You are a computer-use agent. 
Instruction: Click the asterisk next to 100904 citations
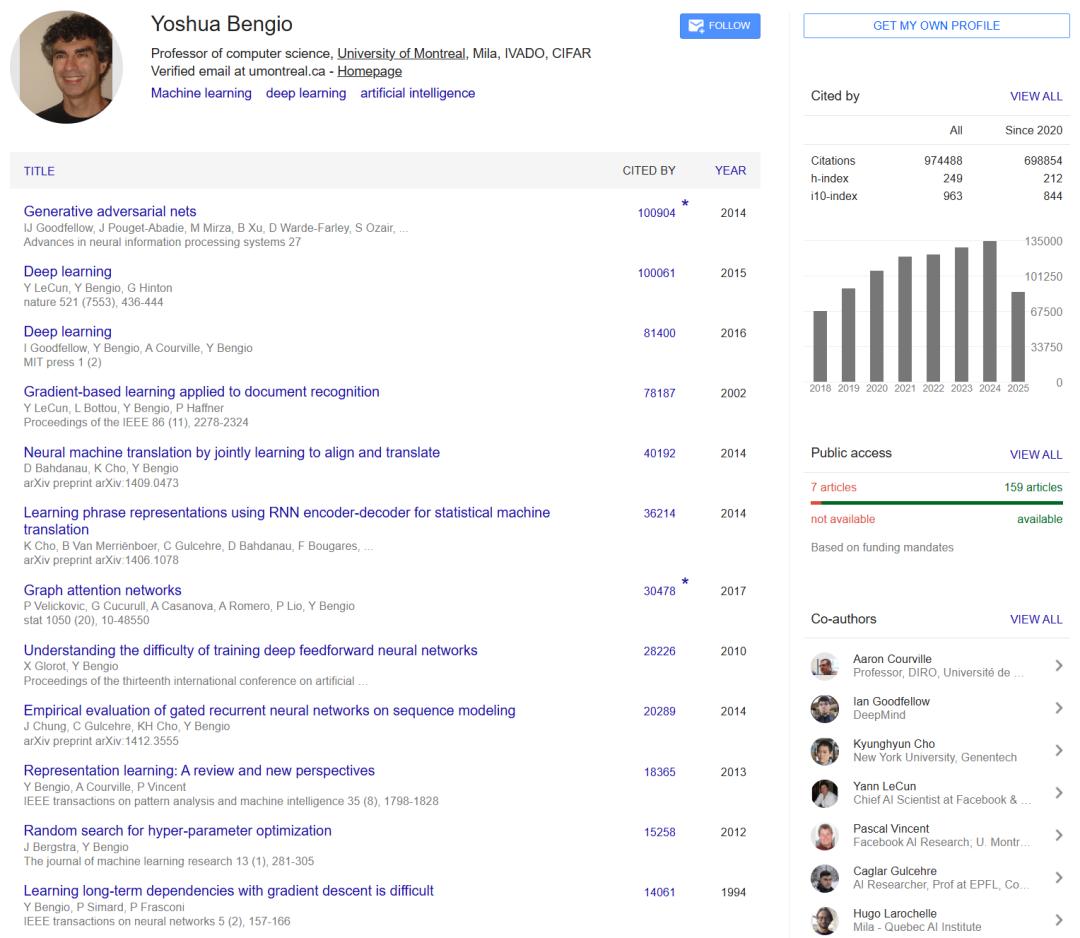click(x=685, y=204)
